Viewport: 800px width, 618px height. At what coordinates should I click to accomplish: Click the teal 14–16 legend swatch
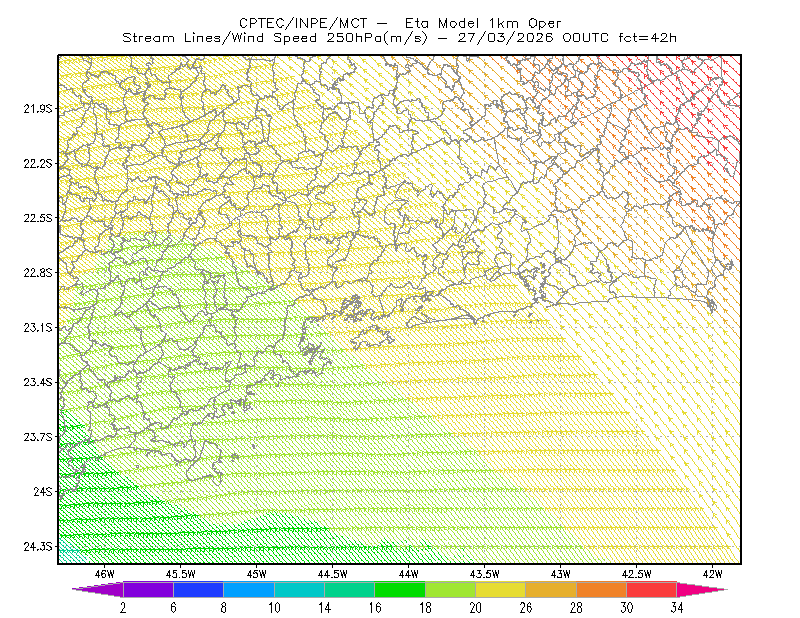click(349, 589)
